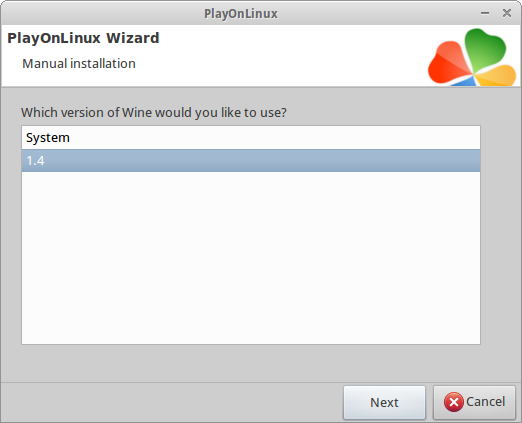This screenshot has height=423, width=522.
Task: Click the blue petal of the logo
Action: (x=465, y=81)
